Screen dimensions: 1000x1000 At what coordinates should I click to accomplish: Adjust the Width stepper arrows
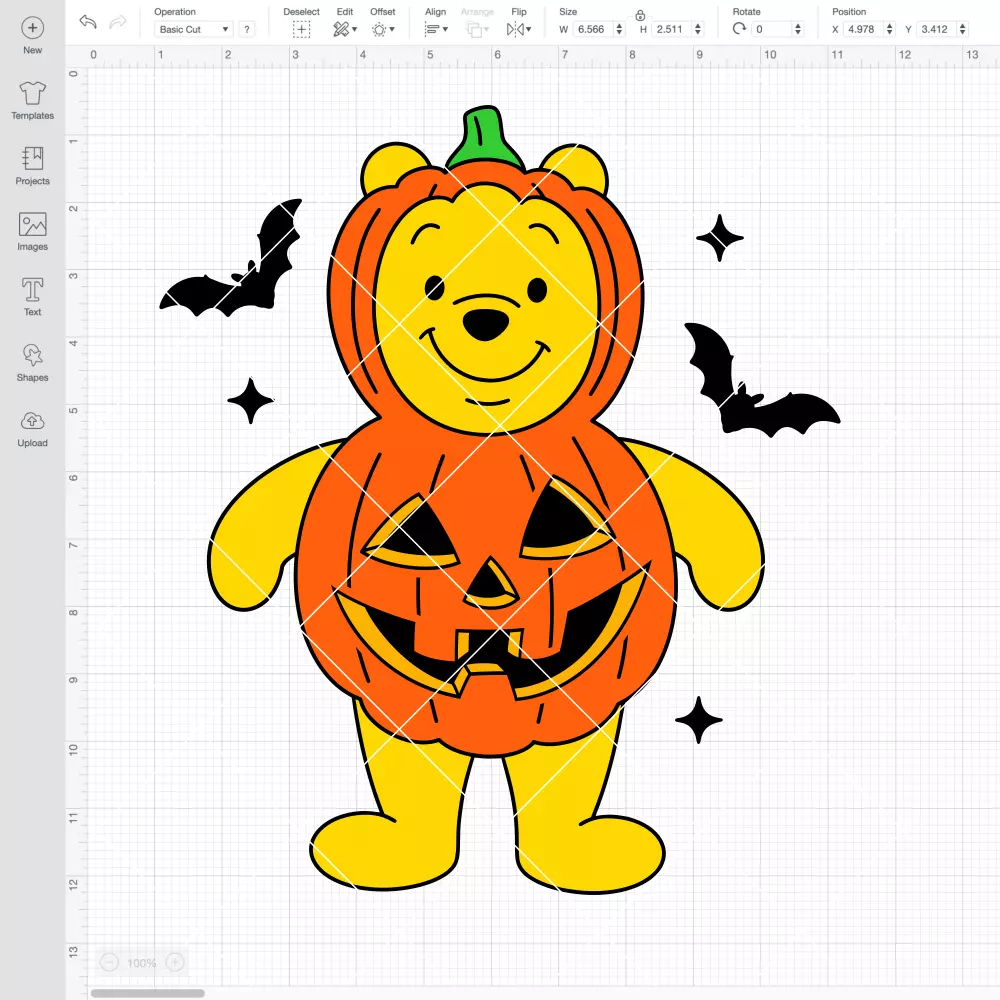tap(619, 29)
